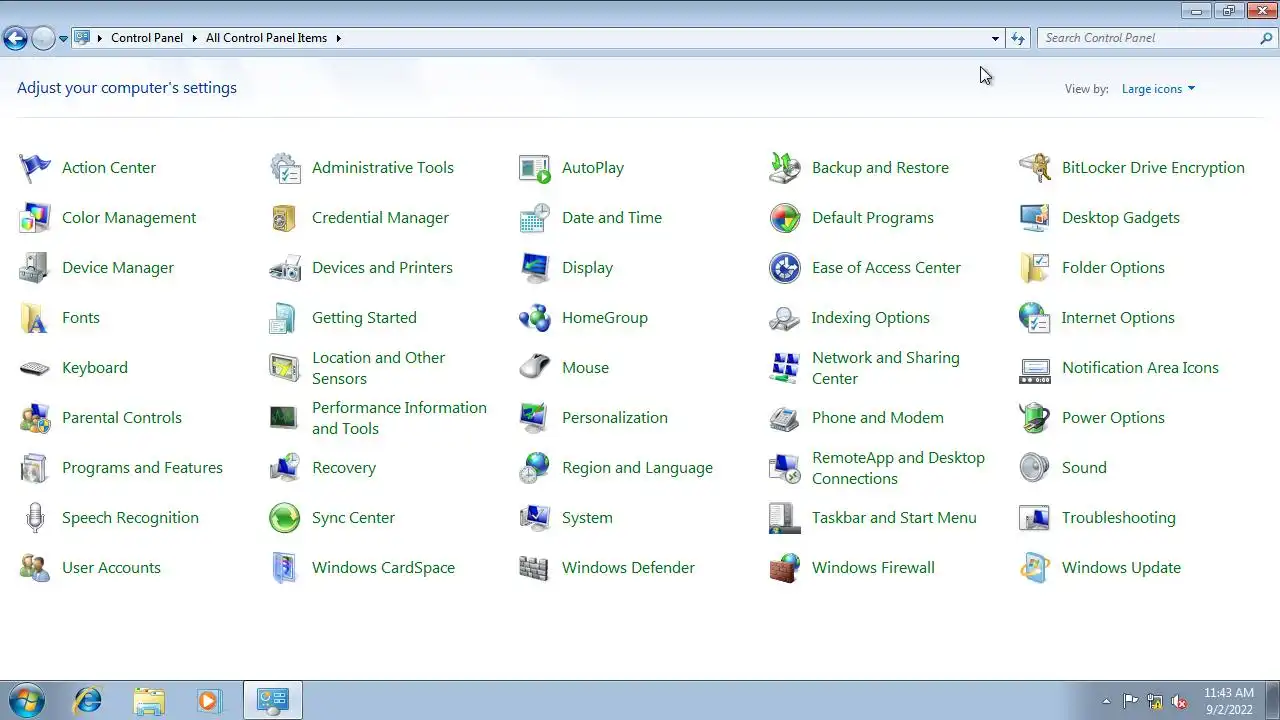Click the Power Options icon
The image size is (1280, 720).
1035,418
